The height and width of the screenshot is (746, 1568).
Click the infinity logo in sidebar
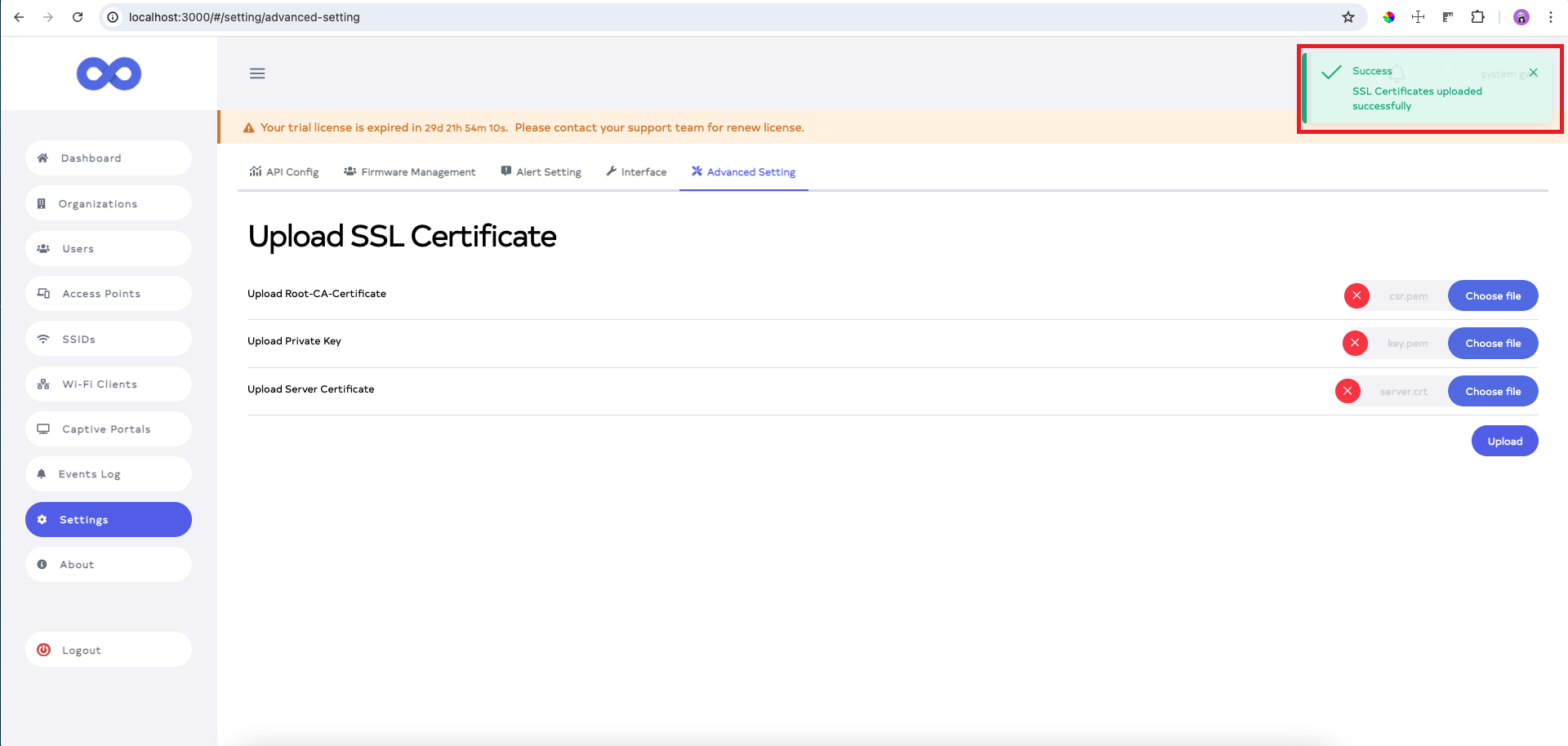[109, 74]
